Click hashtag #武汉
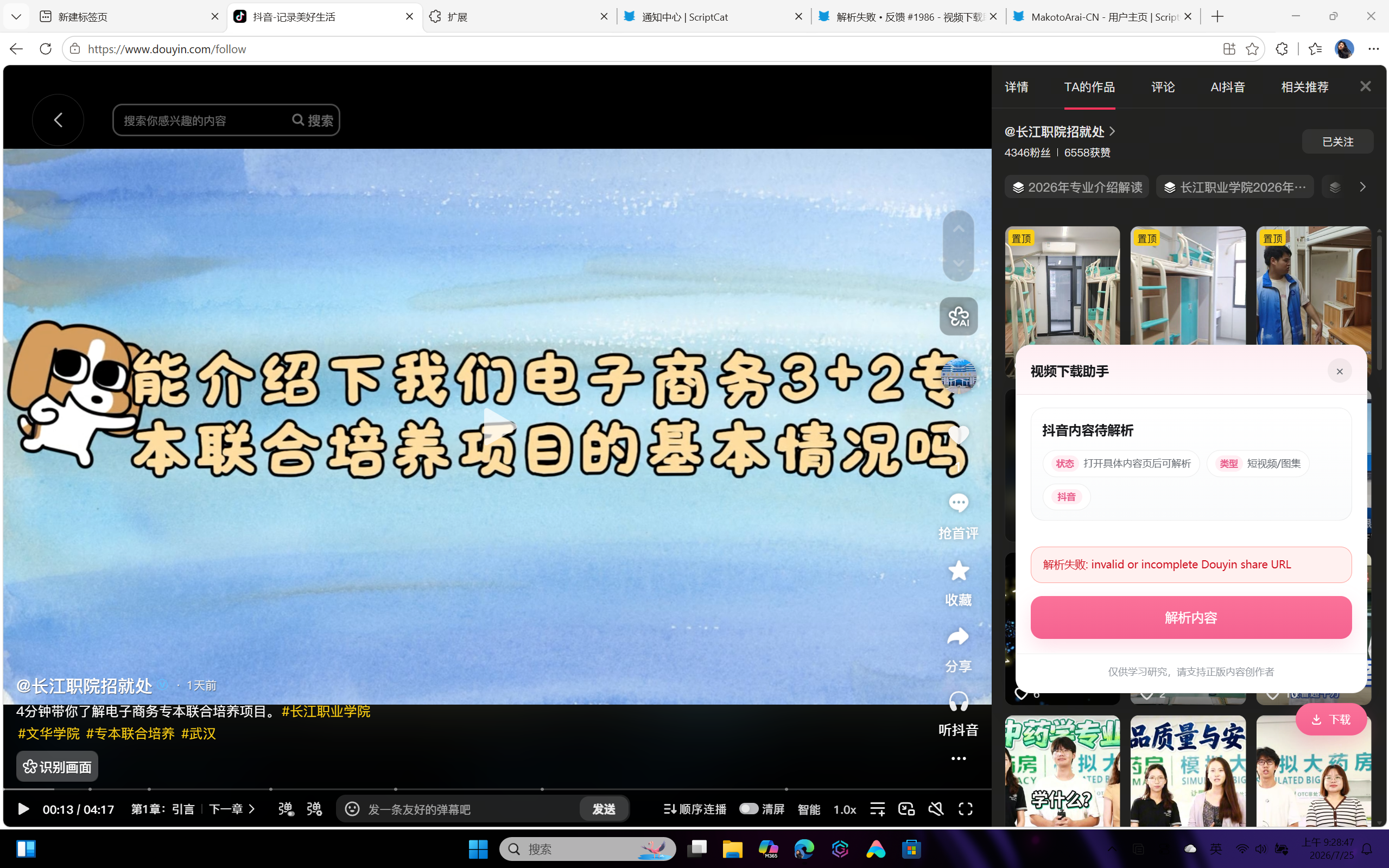 coord(199,734)
